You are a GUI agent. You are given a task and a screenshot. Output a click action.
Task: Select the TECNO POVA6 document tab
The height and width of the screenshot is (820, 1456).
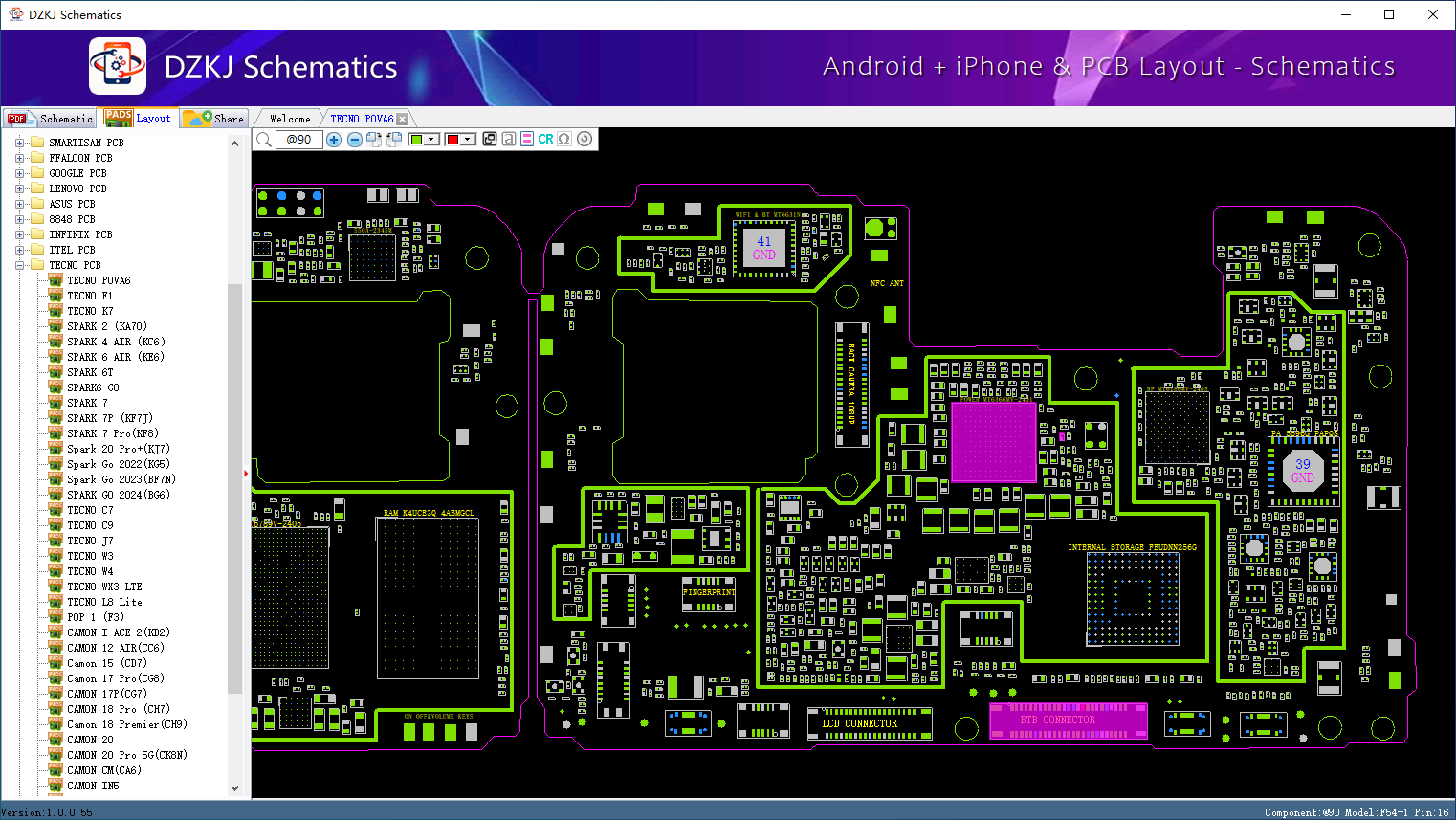[362, 119]
